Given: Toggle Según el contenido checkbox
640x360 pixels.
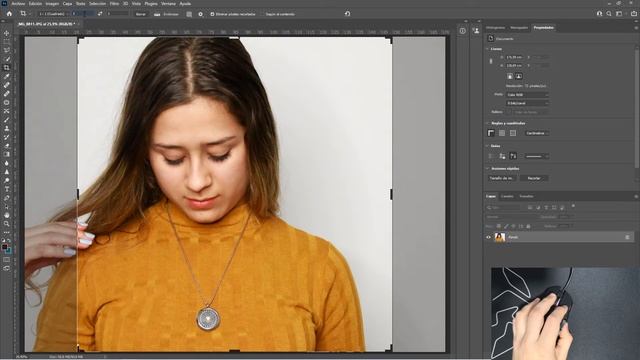Looking at the screenshot, I should pyautogui.click(x=263, y=14).
